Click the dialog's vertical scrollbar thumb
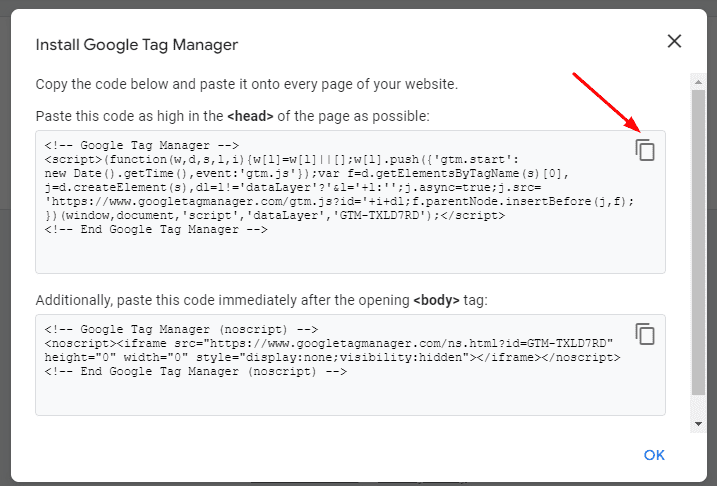The height and width of the screenshot is (486, 717). pyautogui.click(x=698, y=242)
